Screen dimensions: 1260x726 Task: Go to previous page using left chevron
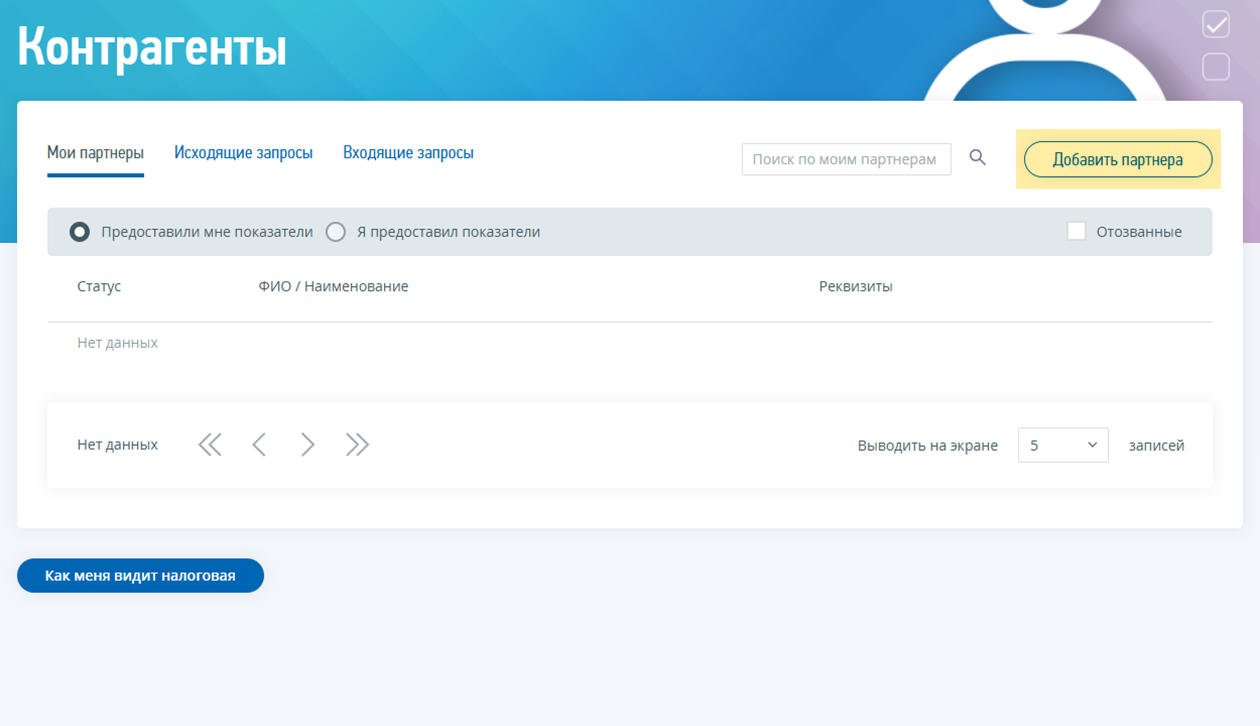(x=259, y=445)
